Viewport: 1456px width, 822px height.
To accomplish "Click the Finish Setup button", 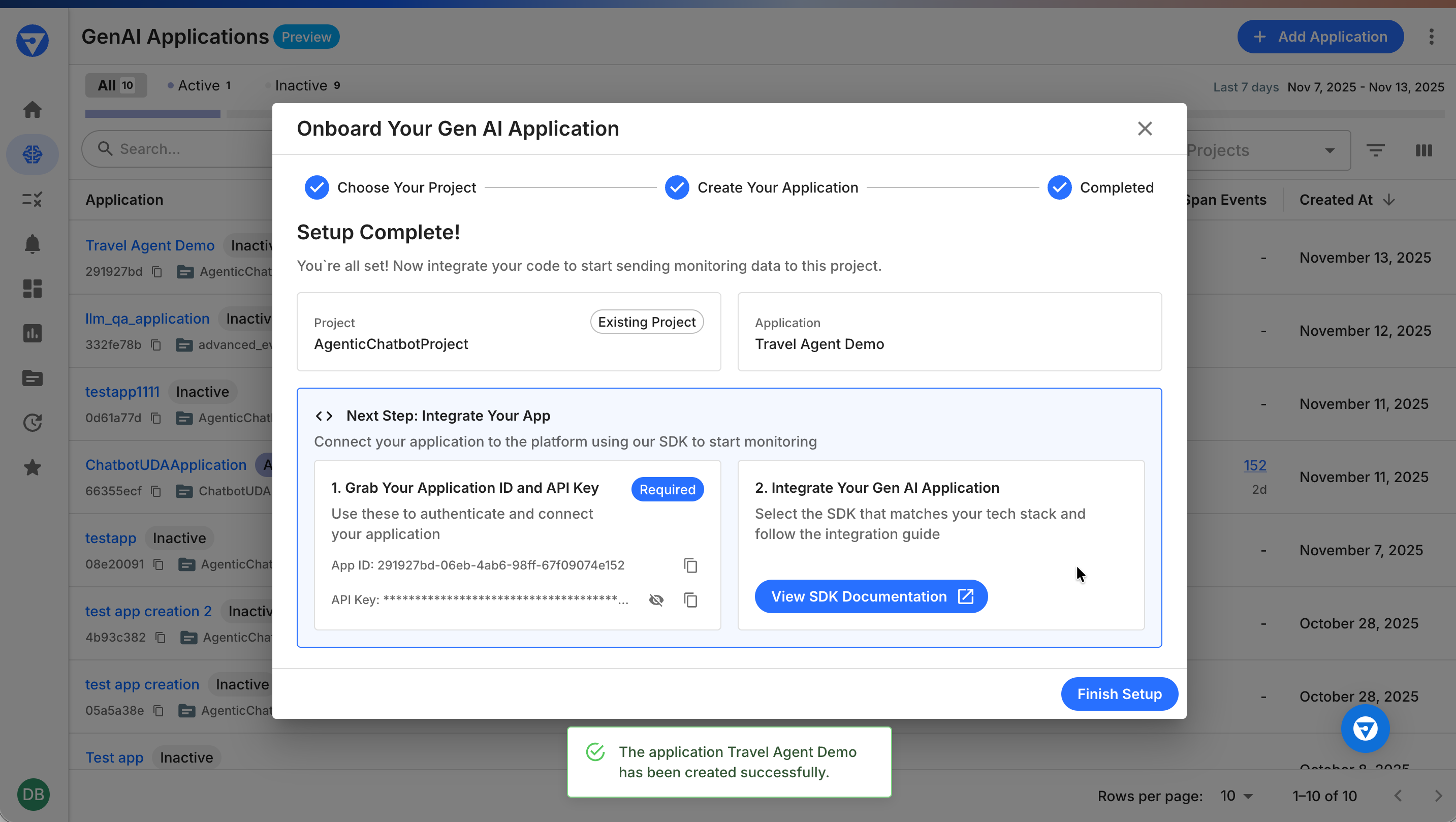I will point(1119,693).
